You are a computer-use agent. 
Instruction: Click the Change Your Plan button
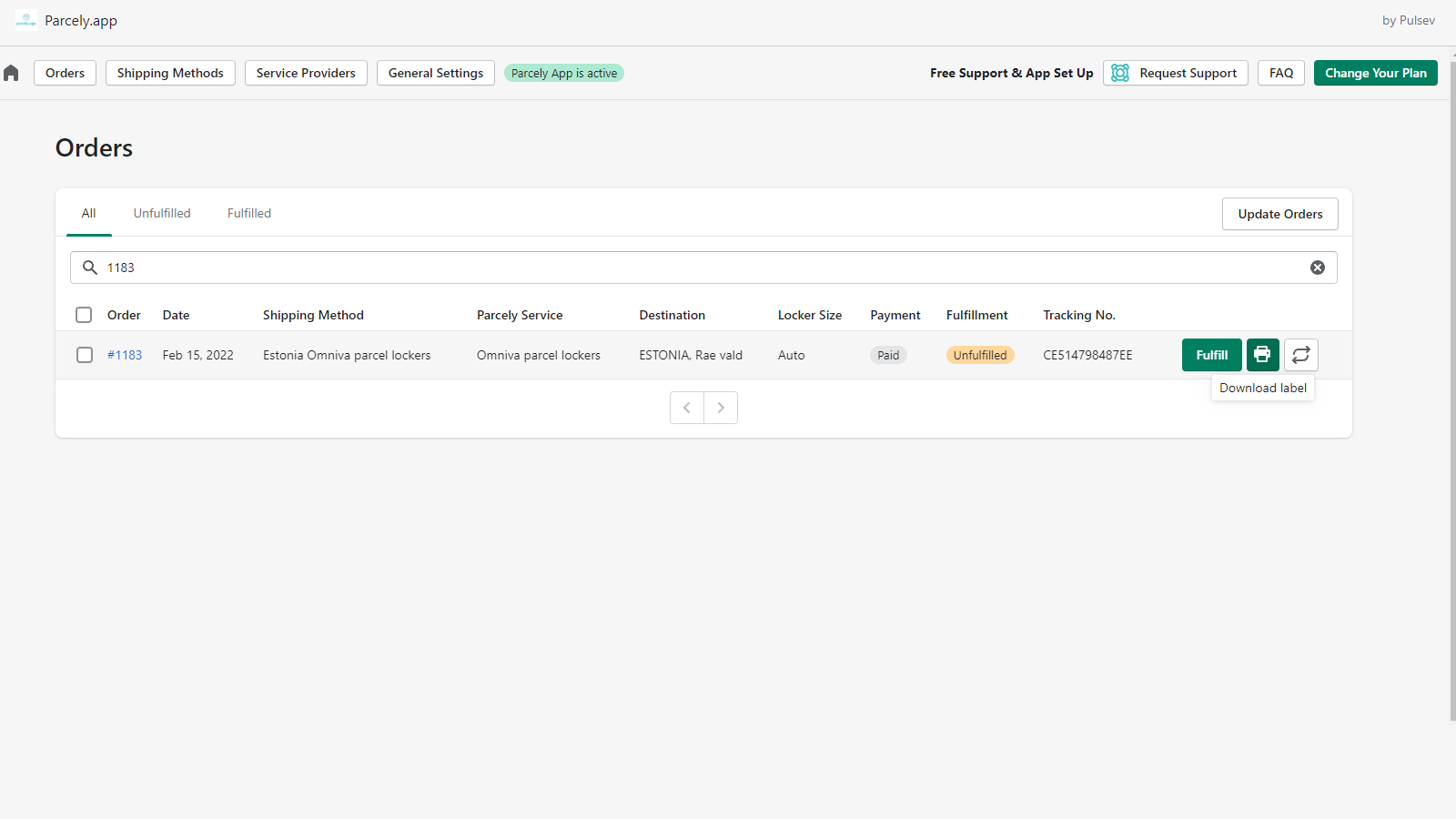pyautogui.click(x=1375, y=73)
